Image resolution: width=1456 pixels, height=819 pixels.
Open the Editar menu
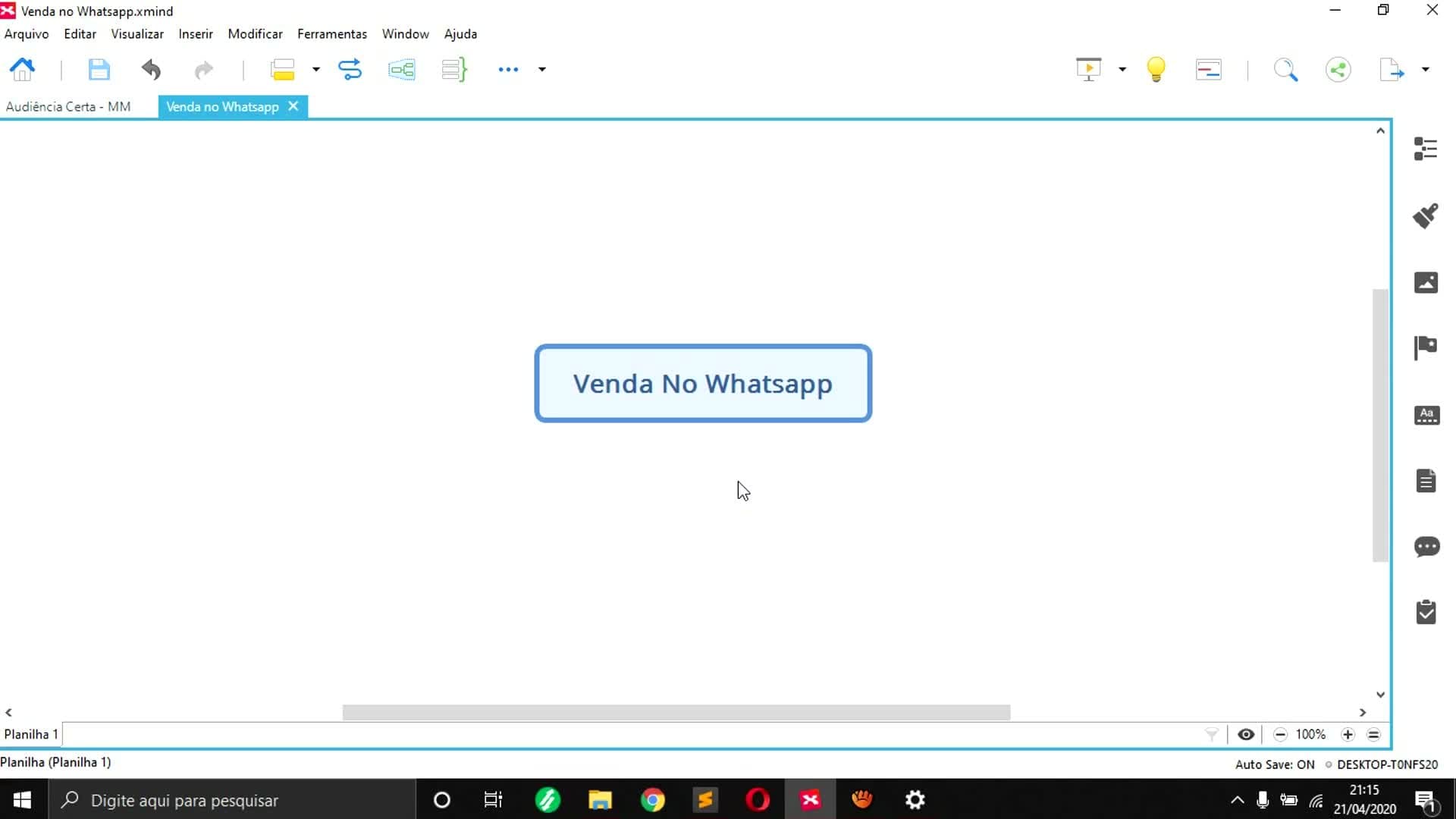pyautogui.click(x=80, y=34)
